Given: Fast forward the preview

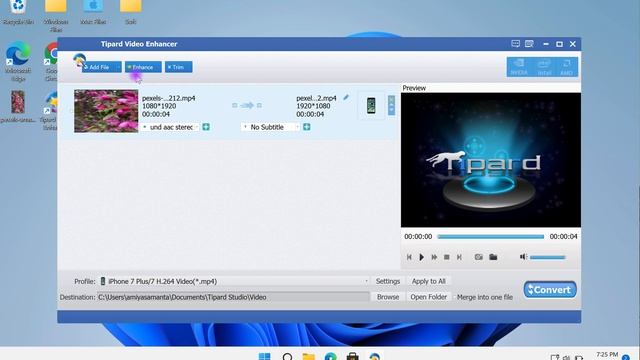Looking at the screenshot, I should click(x=434, y=257).
